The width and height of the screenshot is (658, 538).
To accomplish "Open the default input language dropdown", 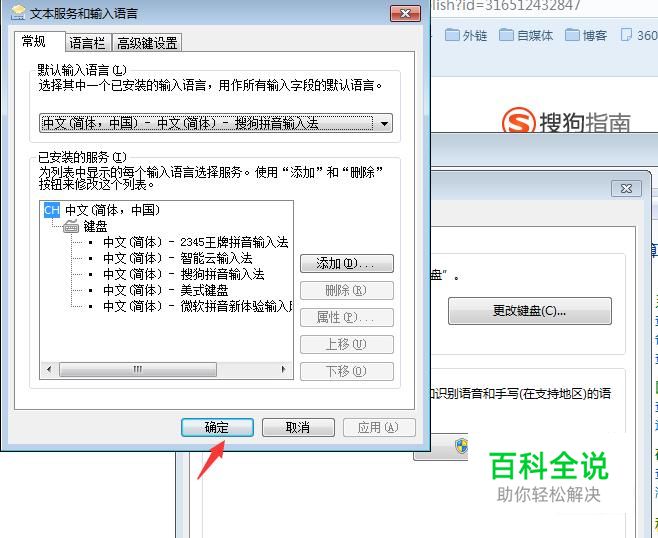I will [216, 123].
